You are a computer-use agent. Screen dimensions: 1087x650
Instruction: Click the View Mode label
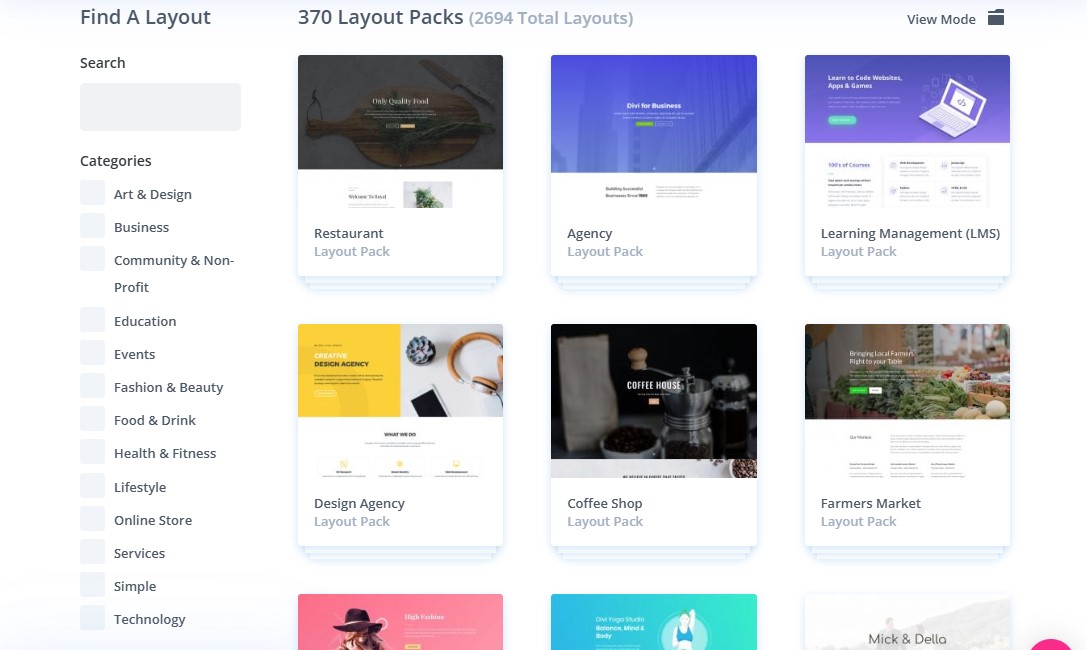(941, 19)
